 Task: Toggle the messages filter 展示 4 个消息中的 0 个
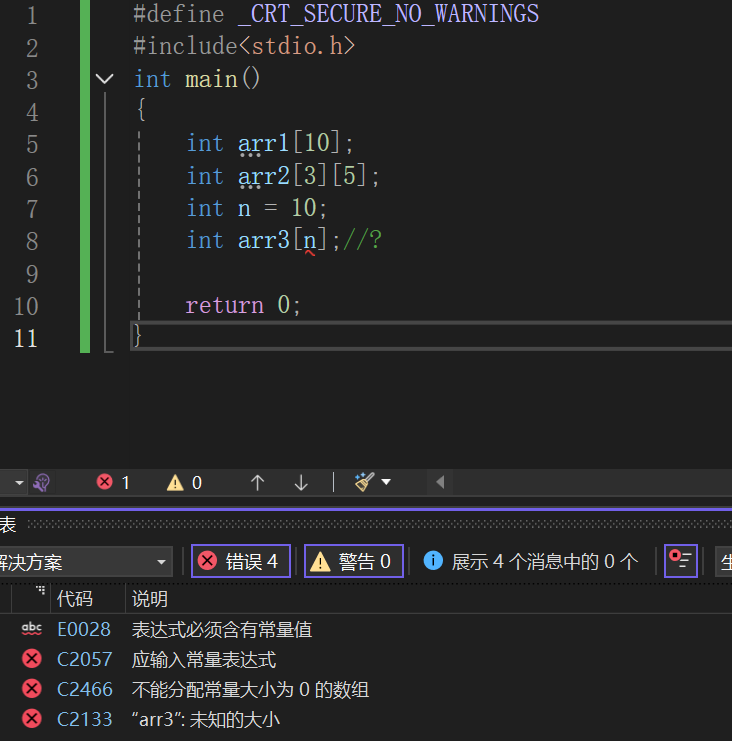(531, 561)
